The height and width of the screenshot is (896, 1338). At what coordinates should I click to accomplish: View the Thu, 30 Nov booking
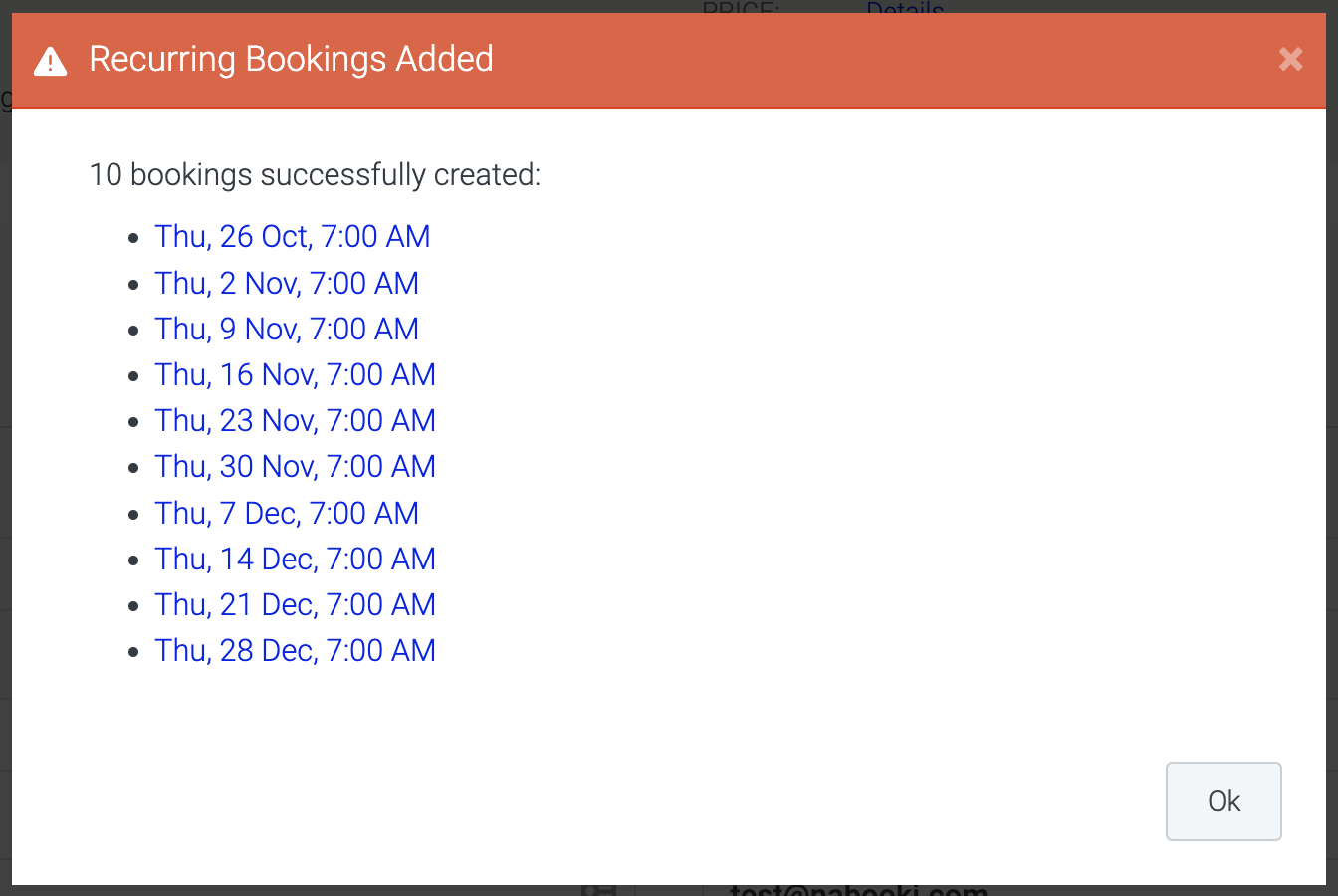click(x=295, y=466)
